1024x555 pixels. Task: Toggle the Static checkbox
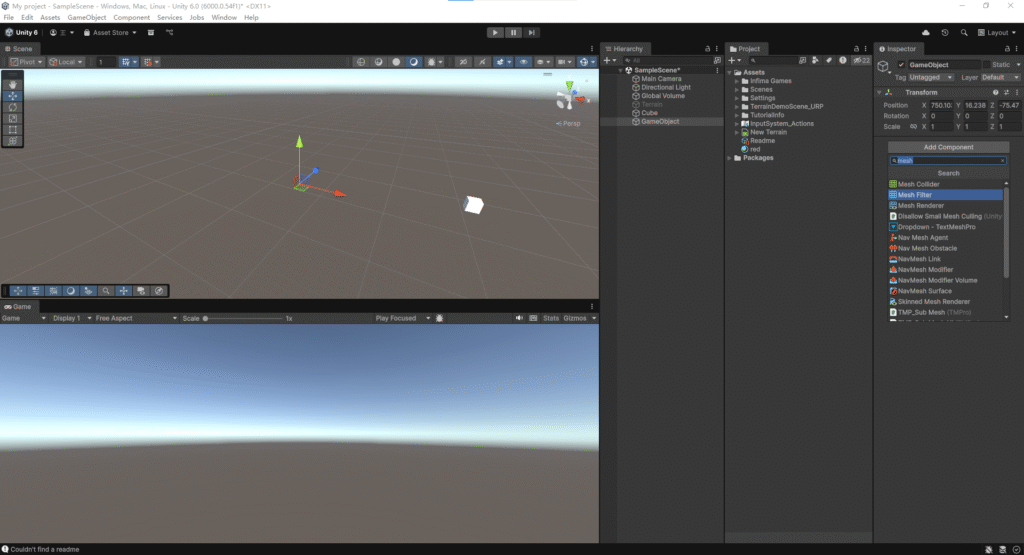(x=987, y=65)
